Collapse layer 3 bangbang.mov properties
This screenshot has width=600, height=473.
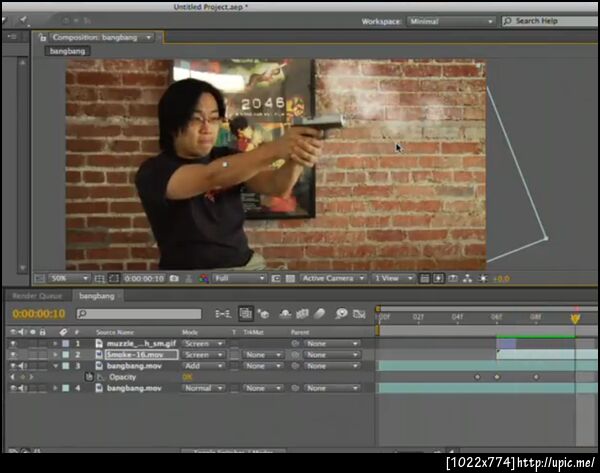(x=55, y=366)
